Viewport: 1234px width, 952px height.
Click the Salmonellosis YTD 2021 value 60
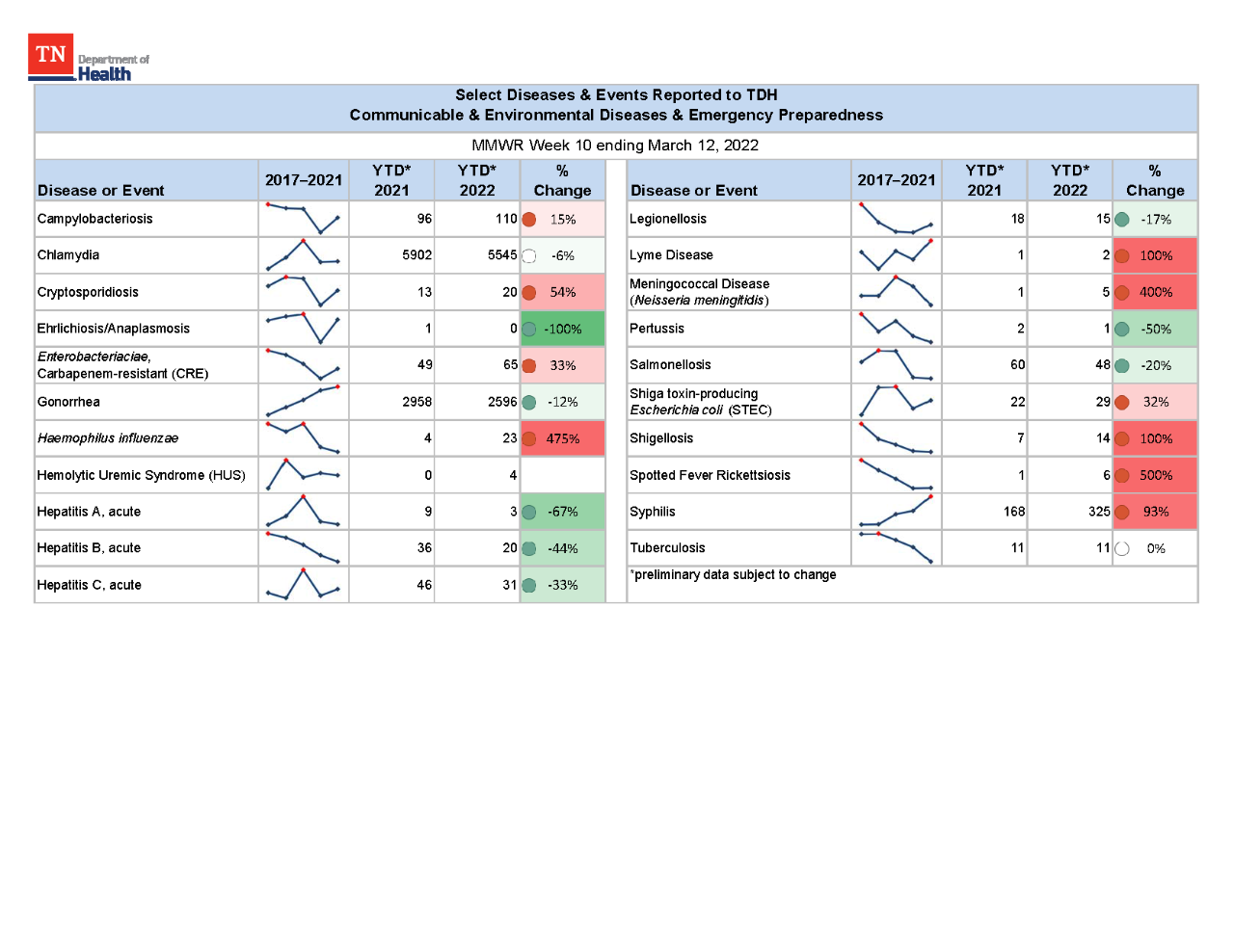1018,365
